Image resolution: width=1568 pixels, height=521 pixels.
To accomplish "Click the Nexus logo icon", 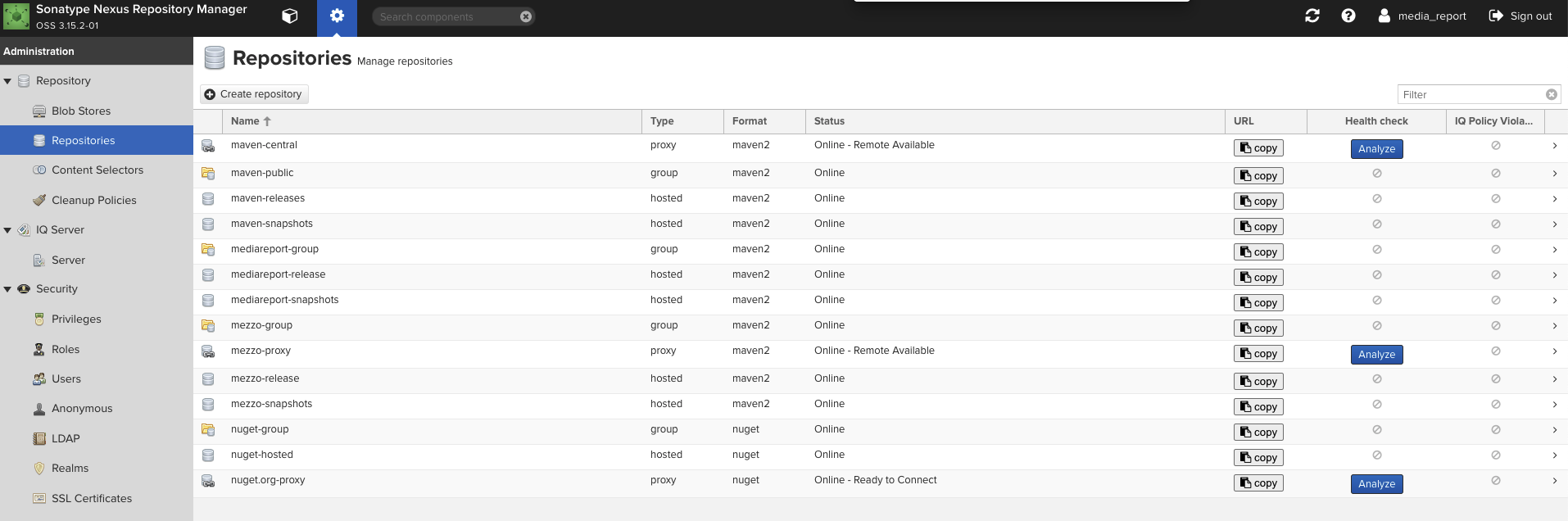I will point(16,16).
